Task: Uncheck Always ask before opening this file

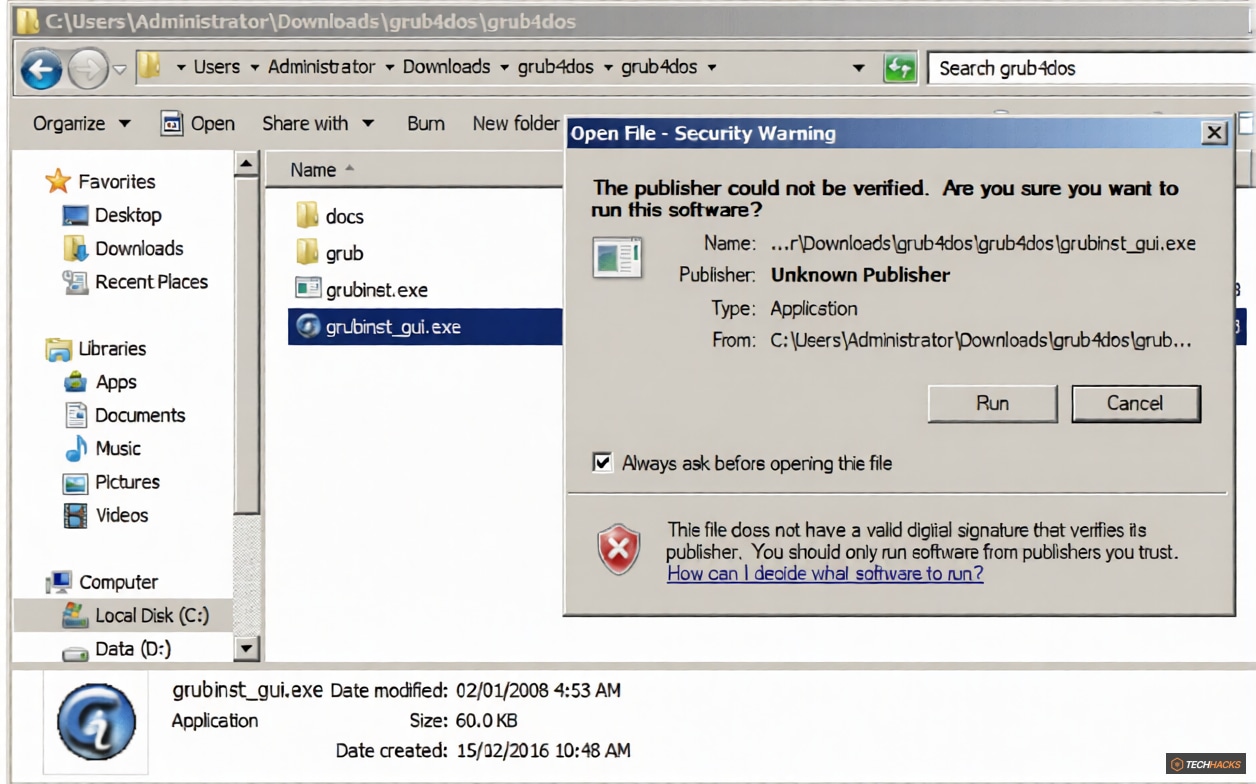Action: tap(602, 463)
